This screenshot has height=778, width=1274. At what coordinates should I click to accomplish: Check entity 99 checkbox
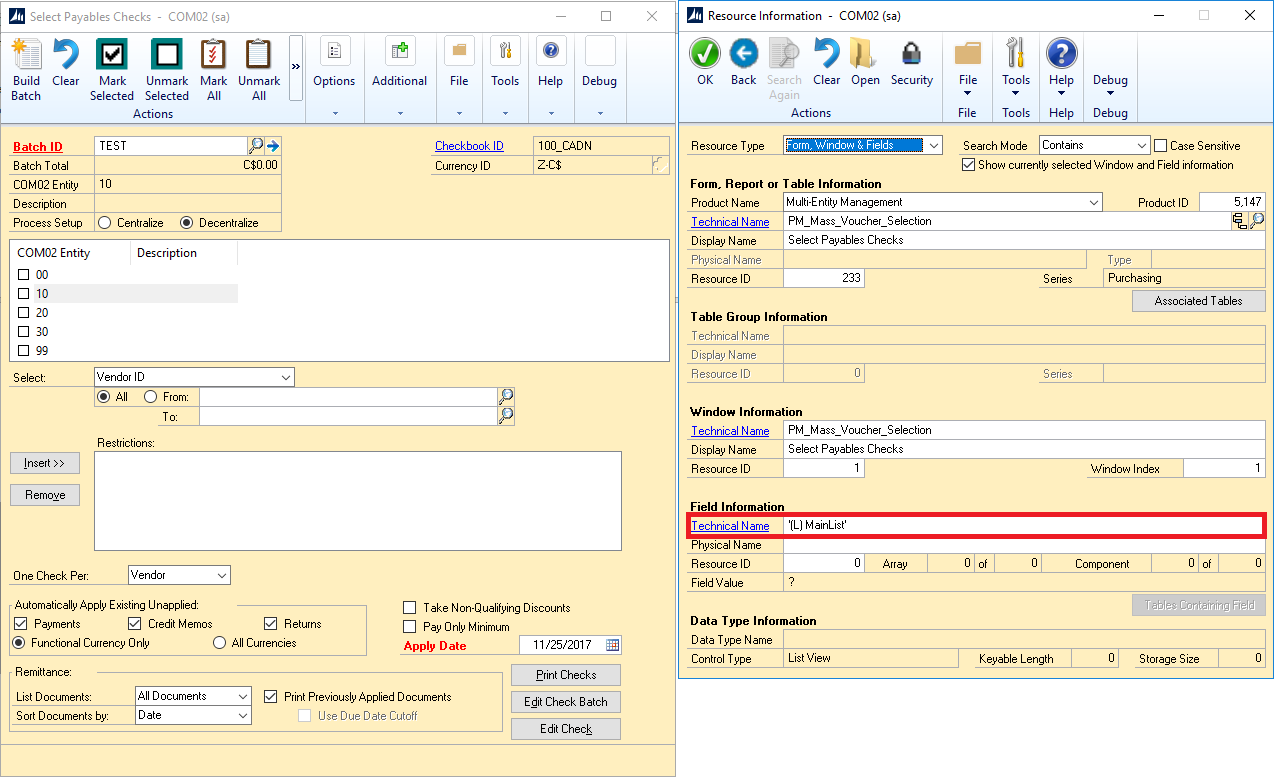click(x=24, y=351)
